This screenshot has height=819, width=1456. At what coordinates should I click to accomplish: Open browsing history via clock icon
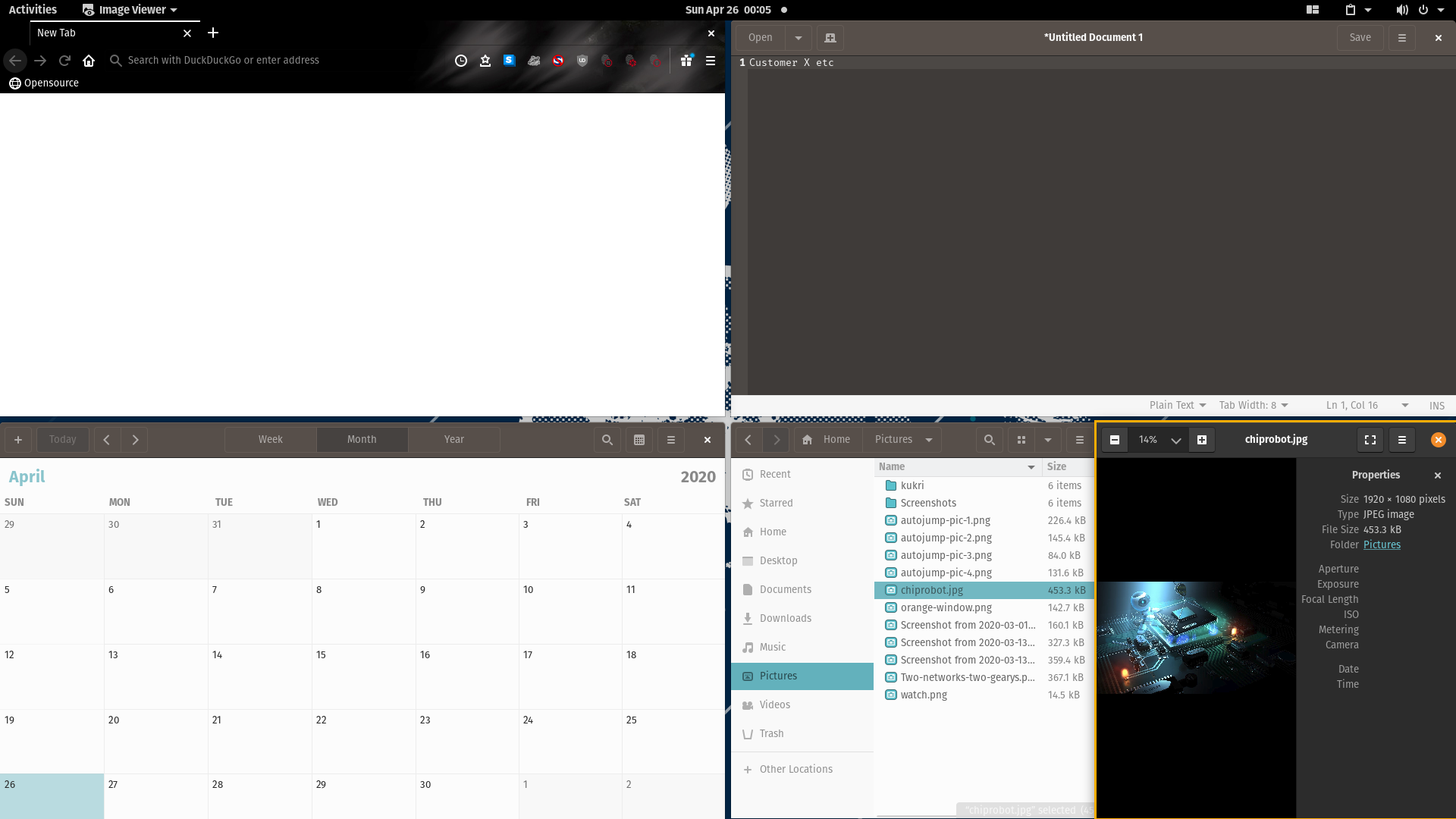[461, 61]
